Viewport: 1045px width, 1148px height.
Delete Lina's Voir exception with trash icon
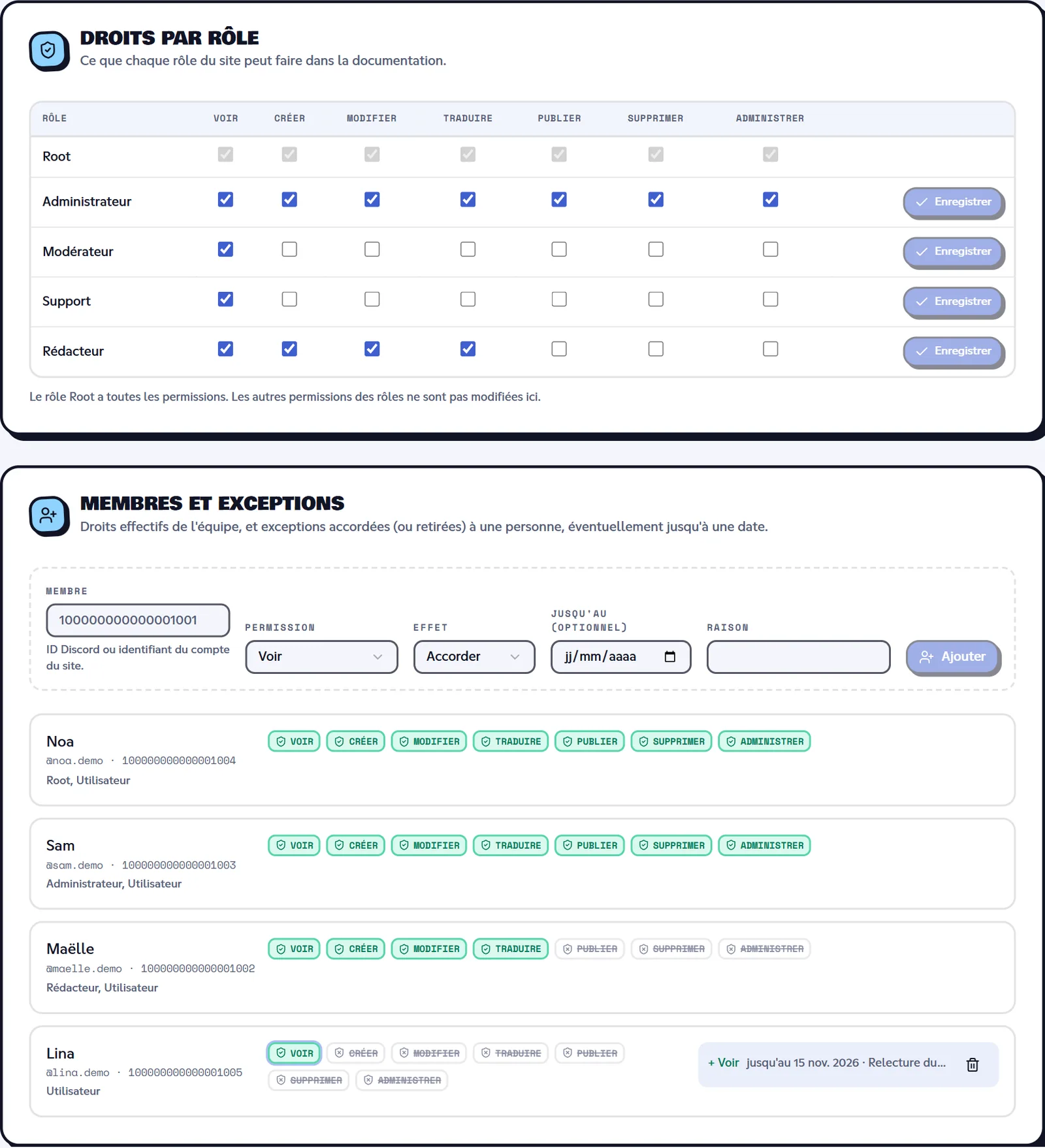coord(973,1064)
